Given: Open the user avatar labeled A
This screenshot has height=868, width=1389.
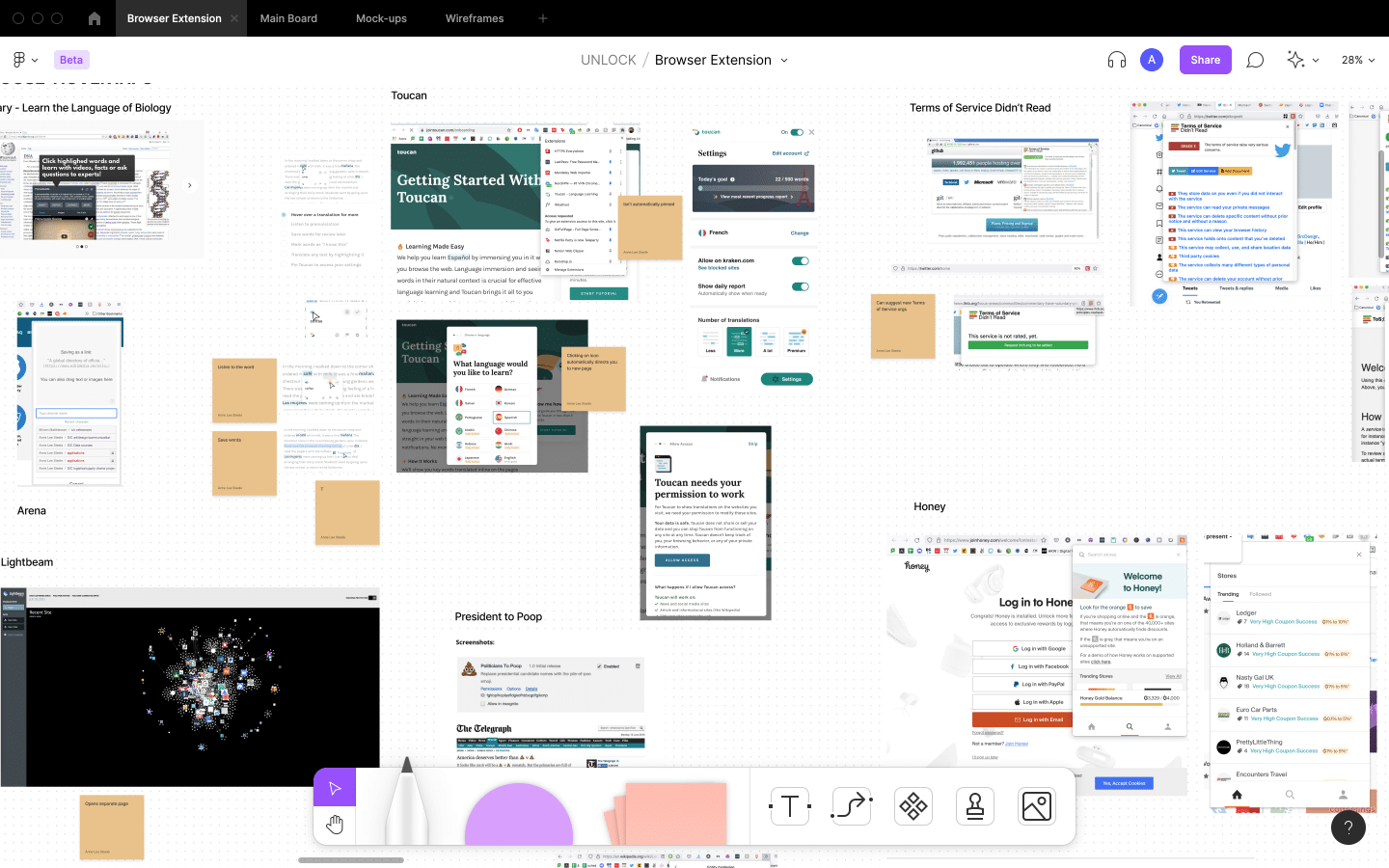Looking at the screenshot, I should coord(1152,60).
